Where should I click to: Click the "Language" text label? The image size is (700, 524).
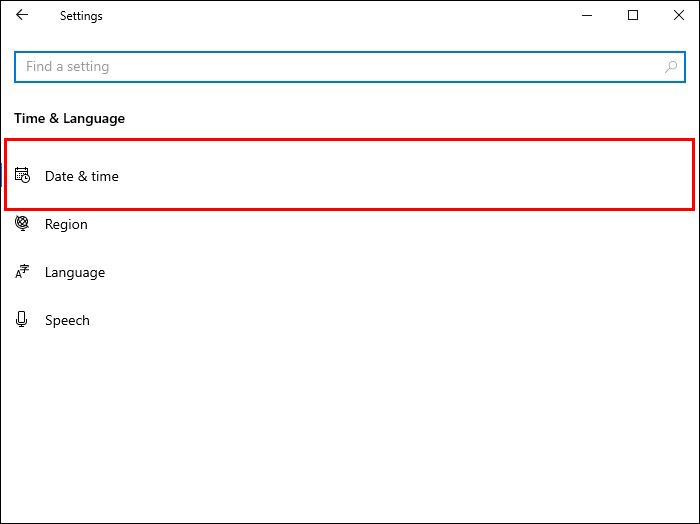(75, 272)
